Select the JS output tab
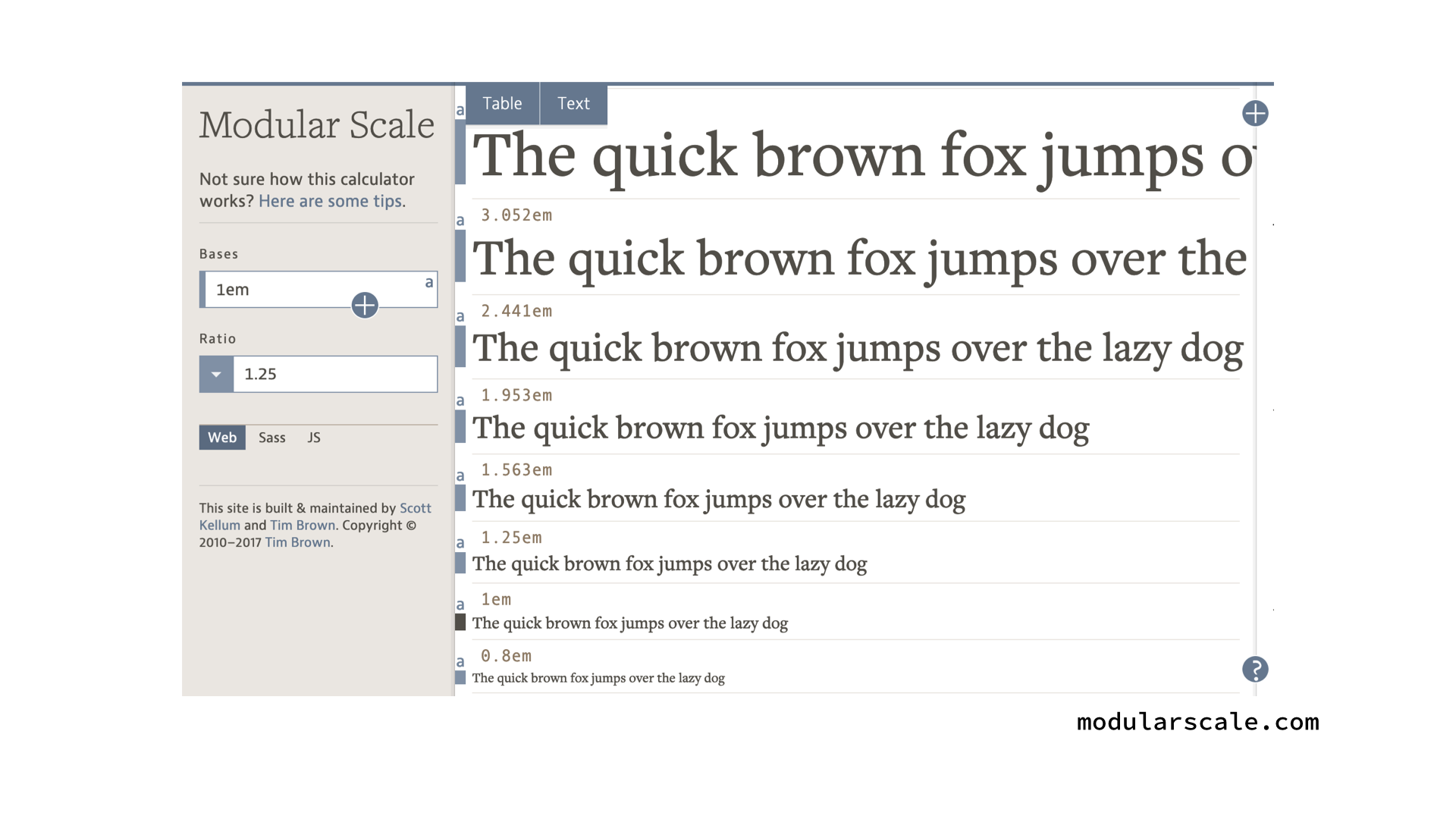Image resolution: width=1456 pixels, height=819 pixels. click(x=314, y=438)
